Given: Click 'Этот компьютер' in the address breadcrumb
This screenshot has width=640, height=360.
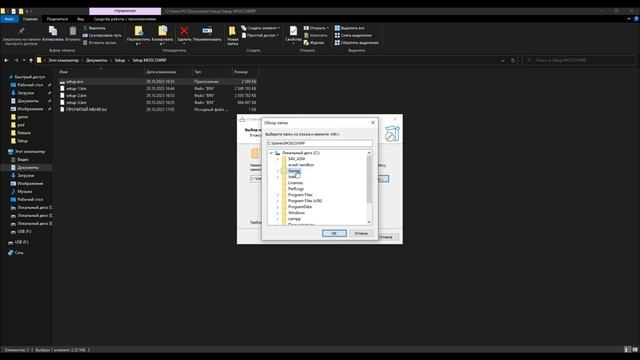Looking at the screenshot, I should pos(64,60).
